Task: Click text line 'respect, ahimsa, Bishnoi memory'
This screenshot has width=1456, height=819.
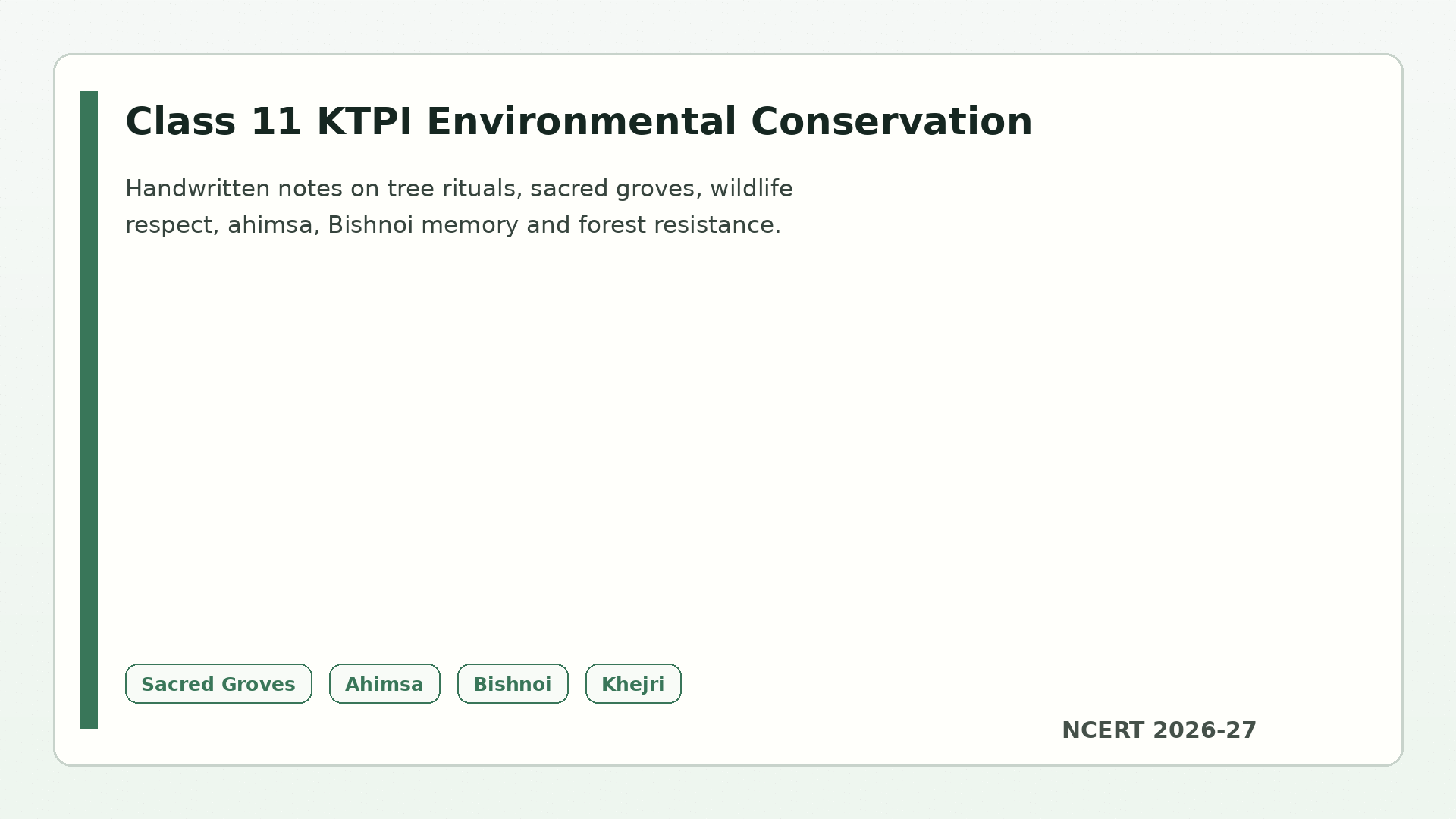Action: pos(453,225)
